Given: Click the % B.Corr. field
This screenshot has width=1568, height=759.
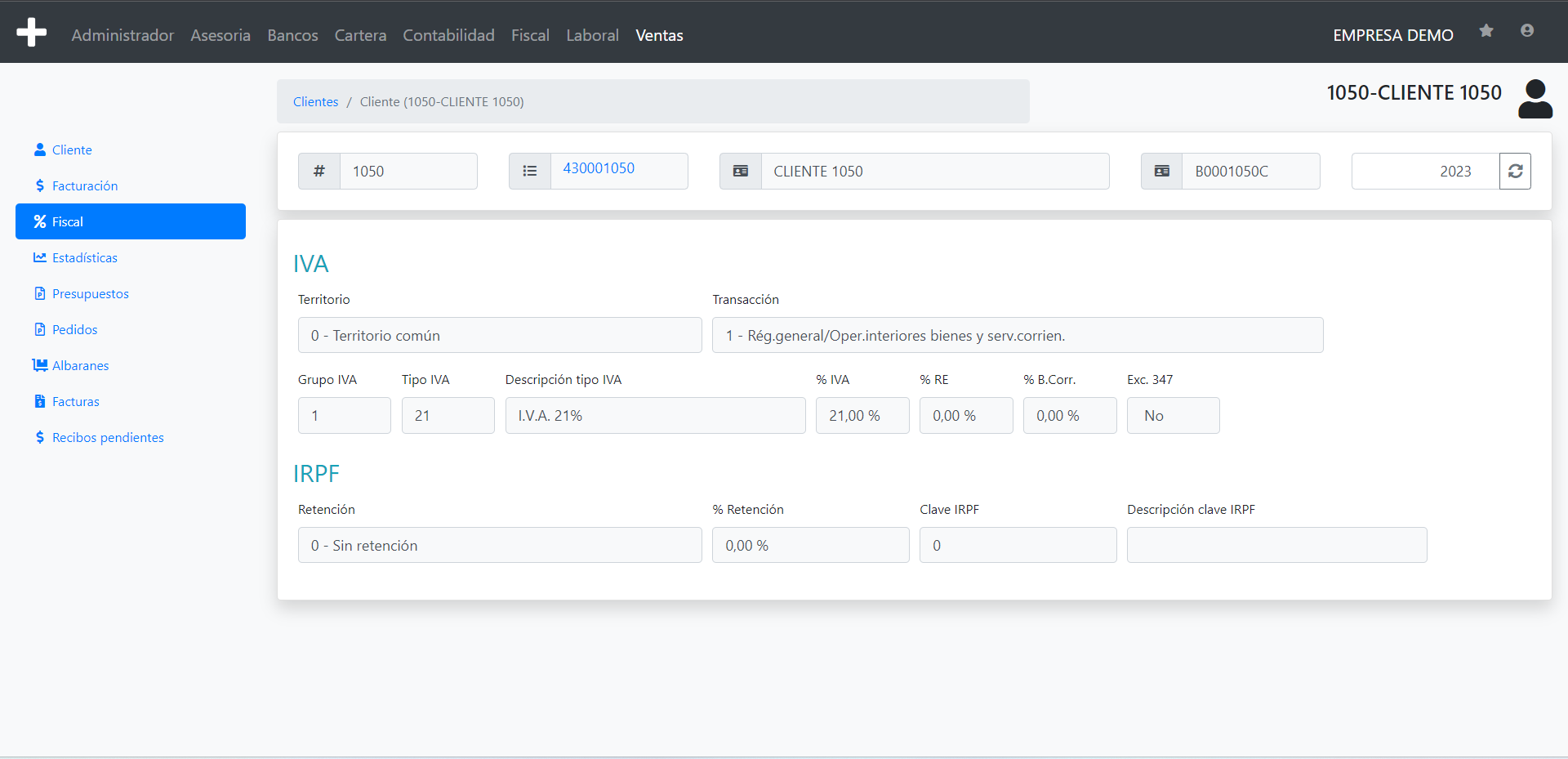Looking at the screenshot, I should click(1070, 415).
